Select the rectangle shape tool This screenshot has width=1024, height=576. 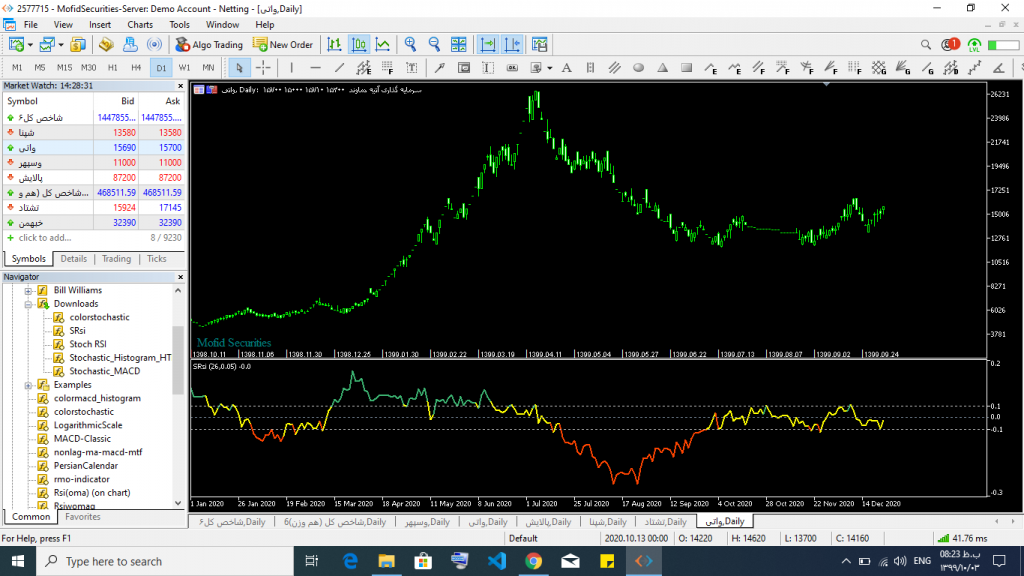pos(686,67)
